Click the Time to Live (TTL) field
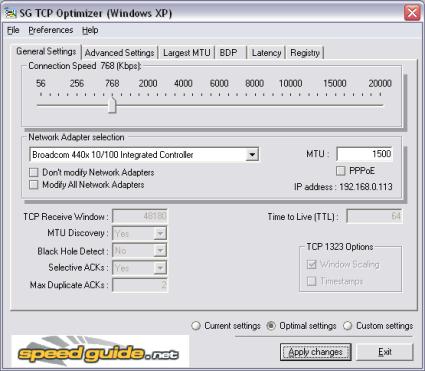The height and width of the screenshot is (371, 425). click(x=374, y=216)
